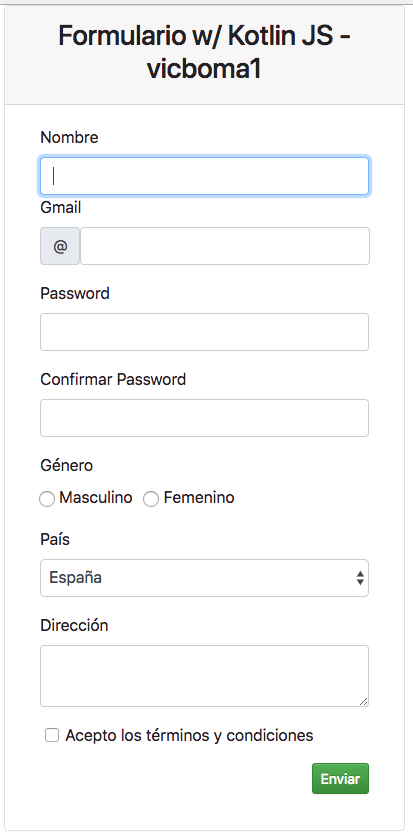Select the Femenino radio button
The height and width of the screenshot is (834, 413).
(x=151, y=499)
